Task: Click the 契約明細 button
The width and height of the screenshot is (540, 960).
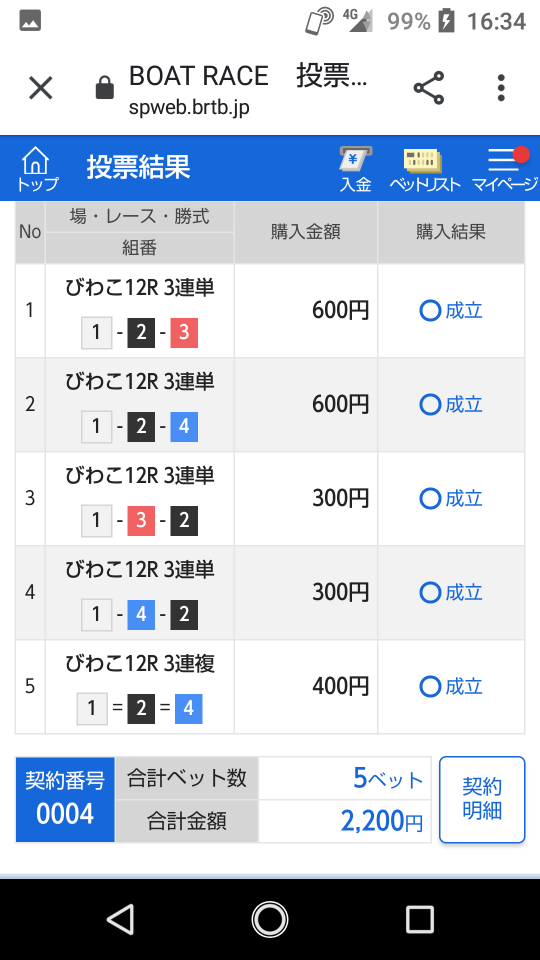Action: click(x=482, y=799)
